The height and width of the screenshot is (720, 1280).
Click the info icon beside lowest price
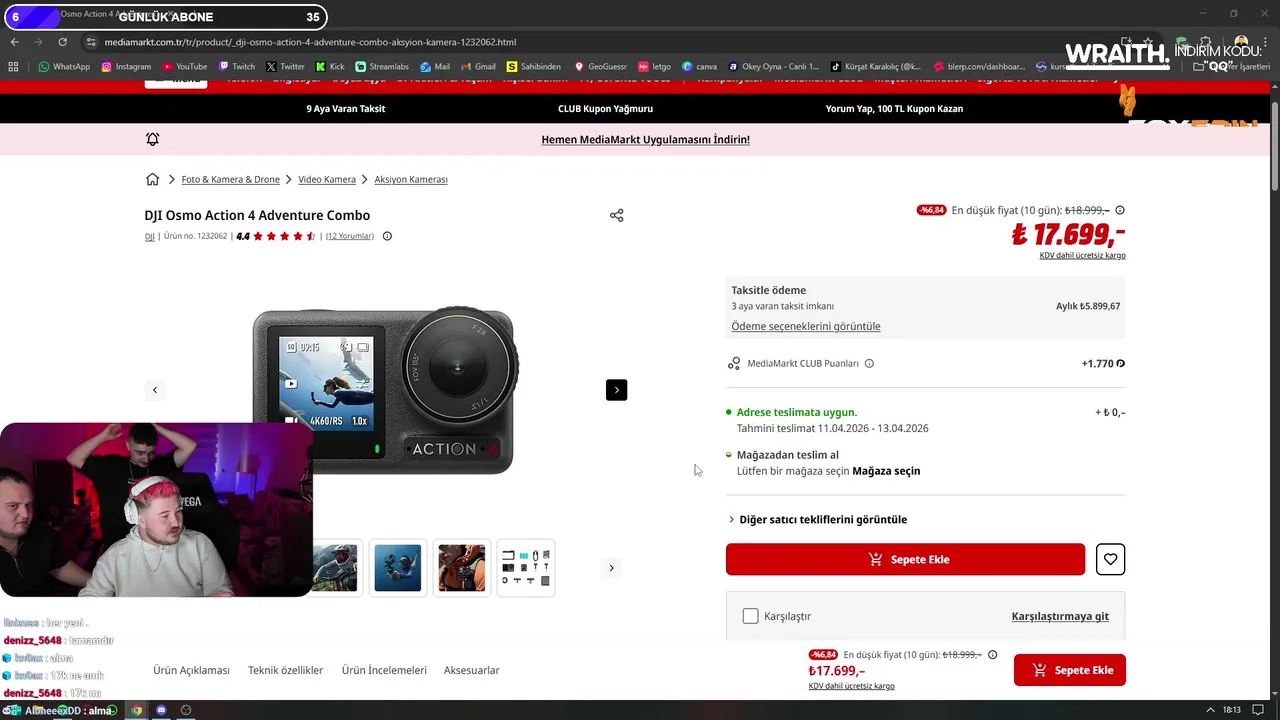[1120, 210]
